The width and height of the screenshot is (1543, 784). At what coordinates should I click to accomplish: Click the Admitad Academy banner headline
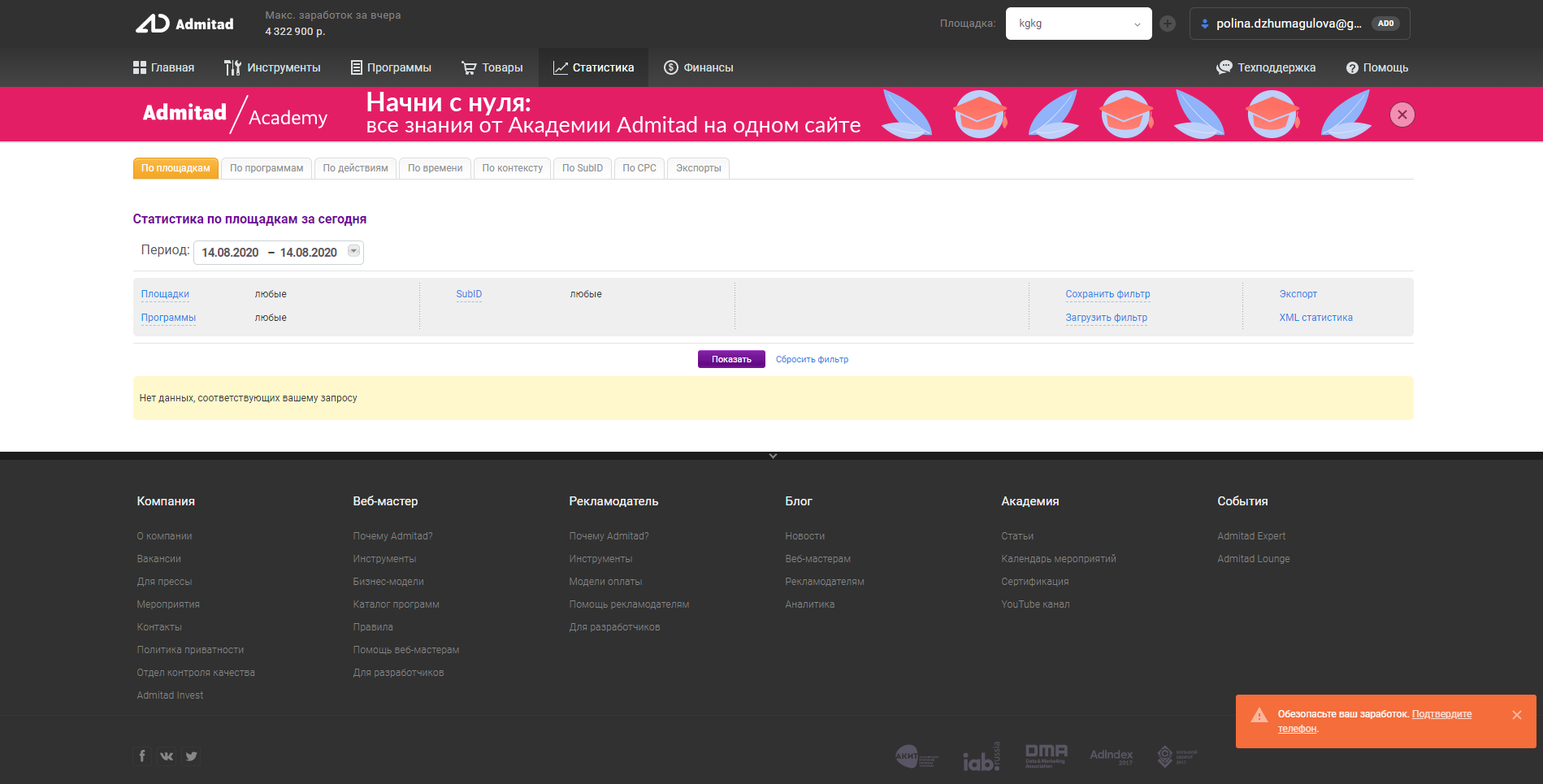613,114
